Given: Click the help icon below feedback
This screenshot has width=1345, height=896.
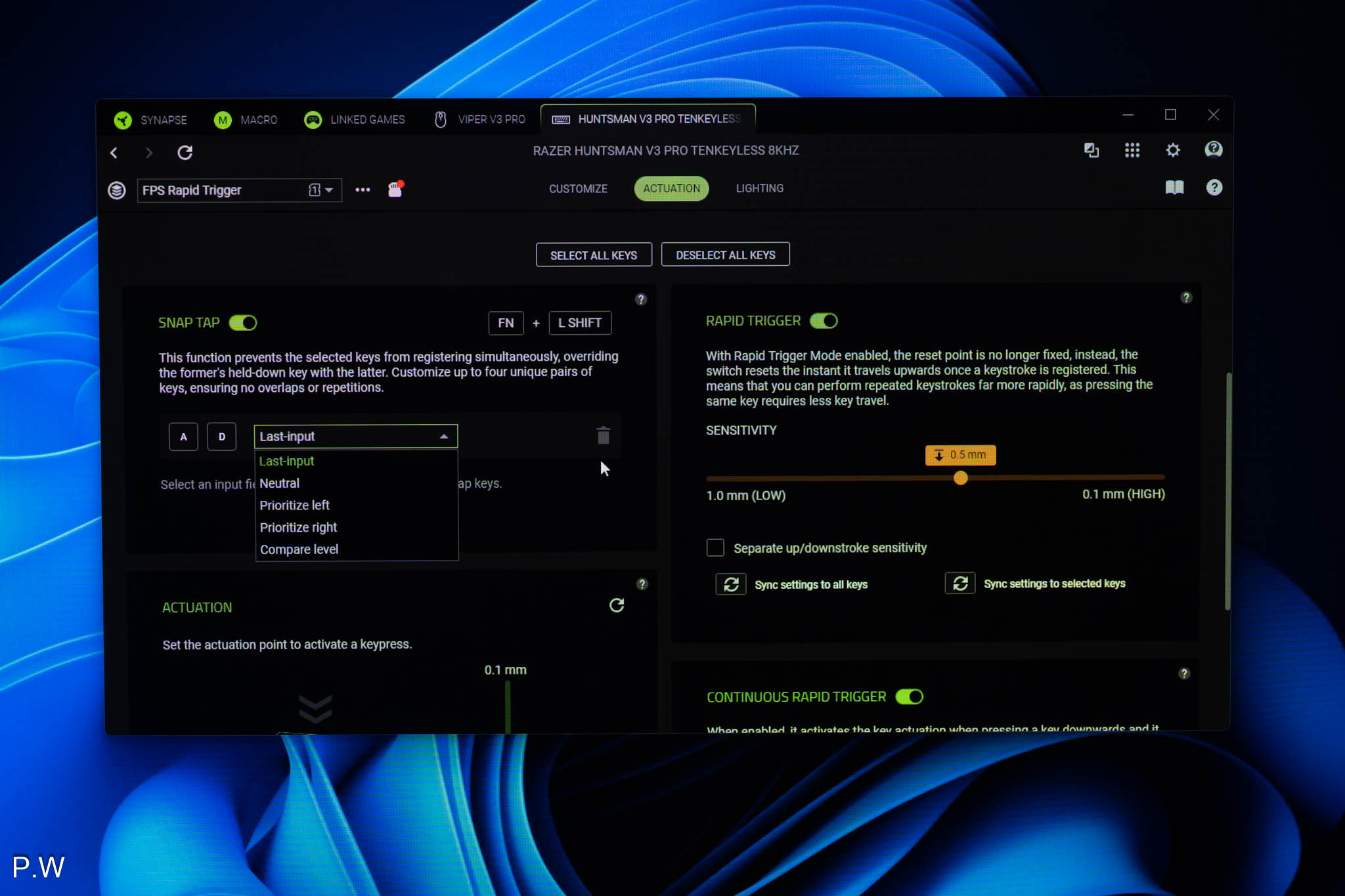Looking at the screenshot, I should 1214,188.
